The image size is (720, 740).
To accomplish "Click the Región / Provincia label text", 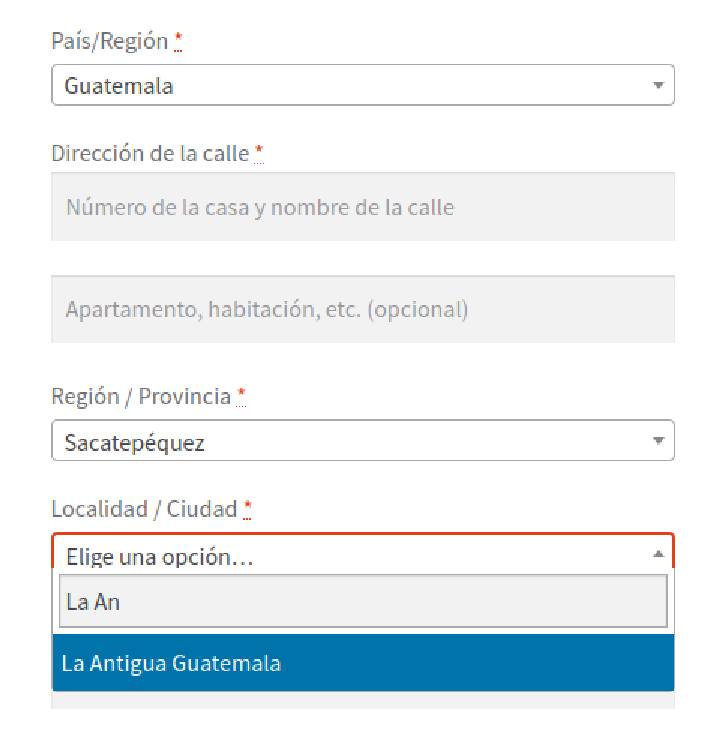I will tap(141, 396).
